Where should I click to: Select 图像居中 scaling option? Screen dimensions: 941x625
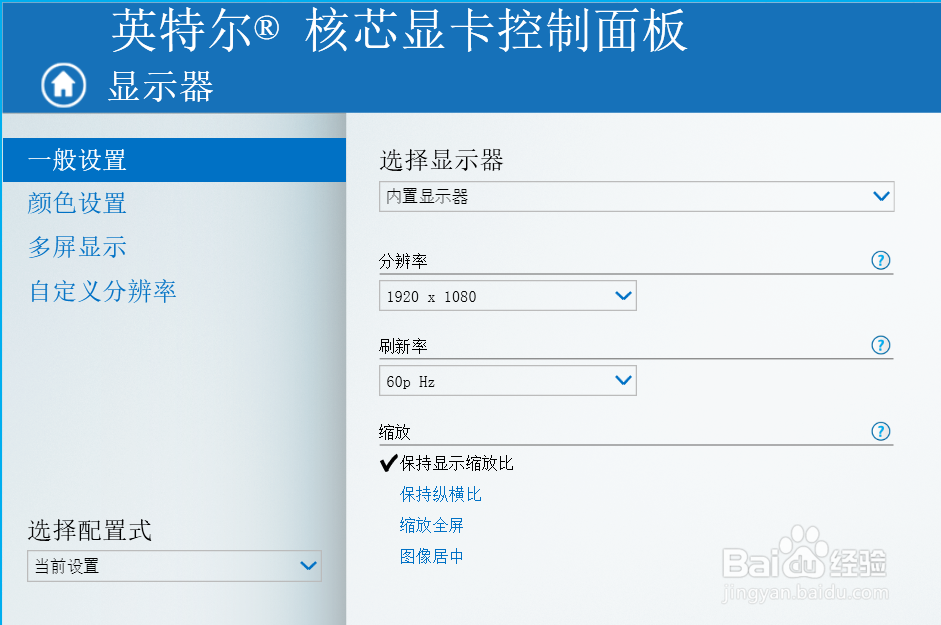click(431, 557)
